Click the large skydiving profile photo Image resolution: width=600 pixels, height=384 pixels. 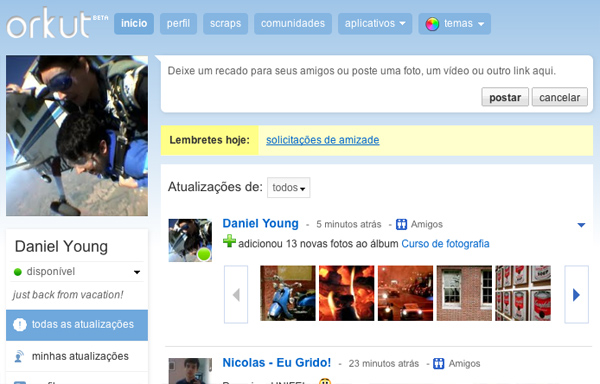[x=77, y=136]
